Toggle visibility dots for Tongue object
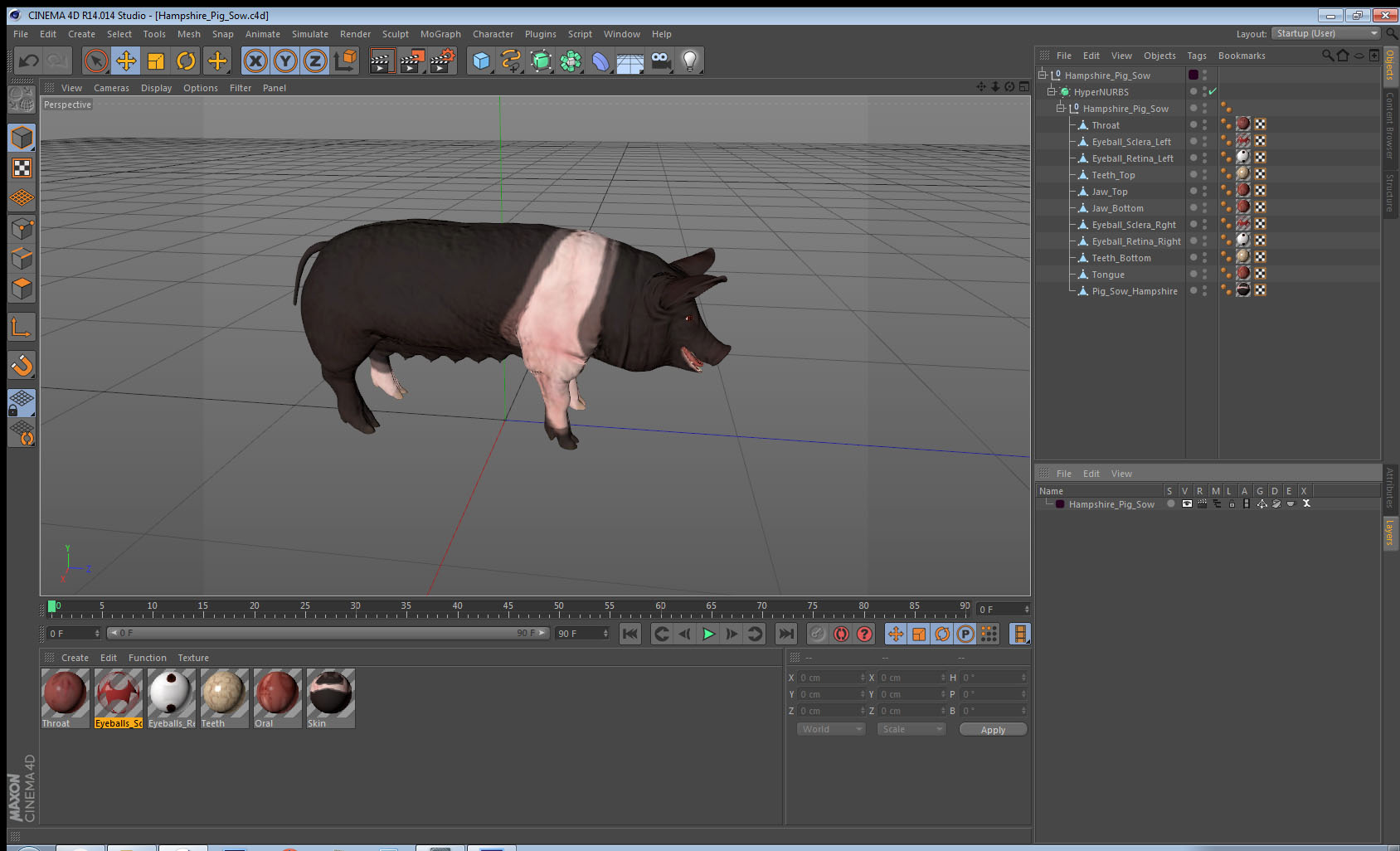1400x851 pixels. [x=1204, y=274]
